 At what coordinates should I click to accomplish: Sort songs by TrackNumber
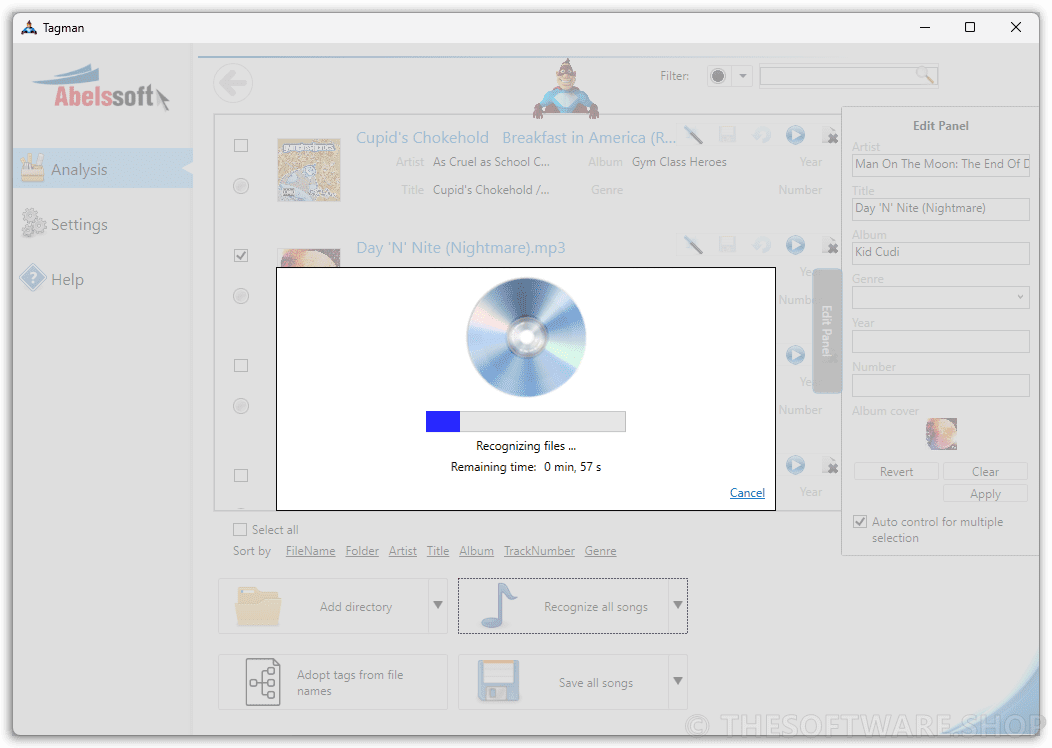click(x=539, y=551)
